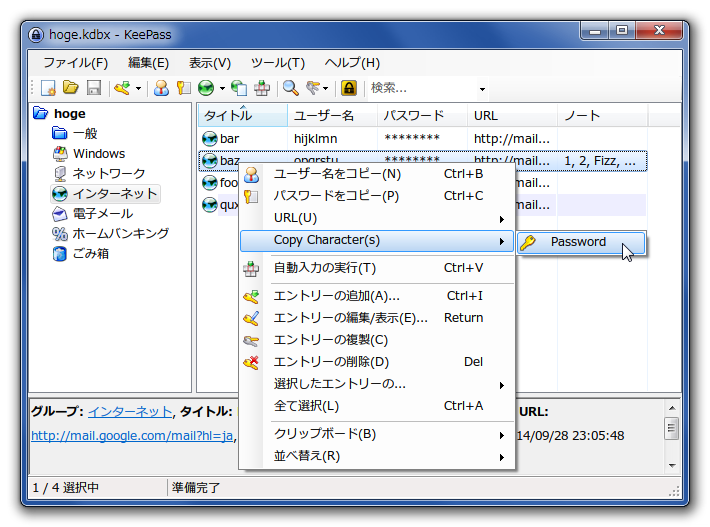Choose パスワードをコピー(P) from context menu
Screen dimensions: 710x527
(377, 196)
